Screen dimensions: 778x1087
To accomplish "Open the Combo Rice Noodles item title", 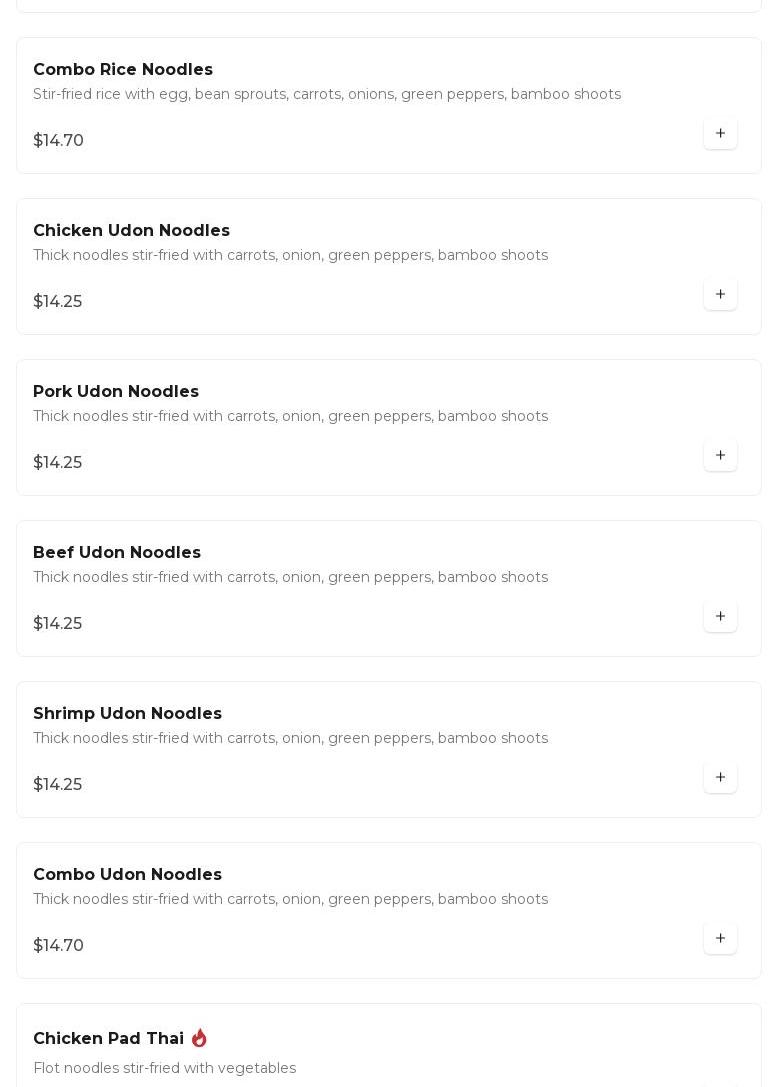I will 123,69.
